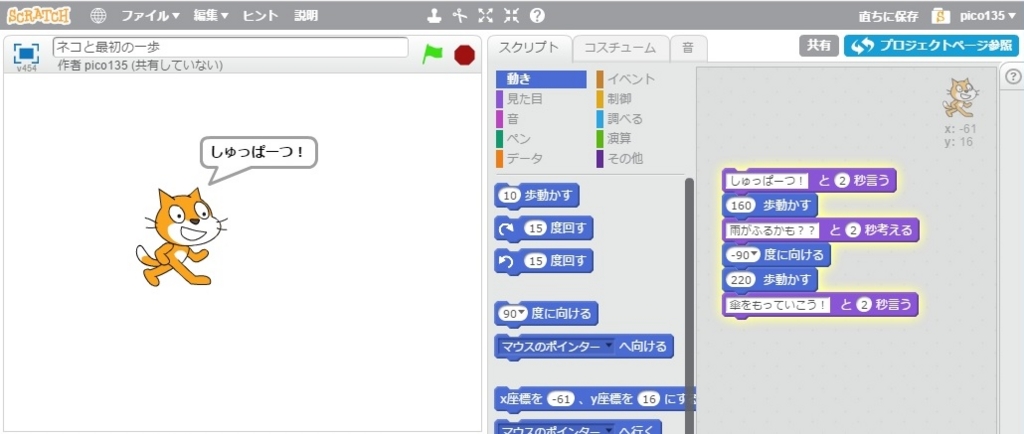This screenshot has width=1024, height=434.
Task: Click the 傘をもっていこう! text field
Action: coord(778,305)
